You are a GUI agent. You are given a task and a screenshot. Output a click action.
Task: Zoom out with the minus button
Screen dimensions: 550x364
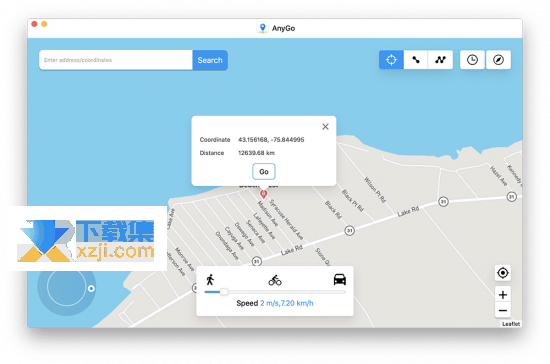(x=503, y=310)
